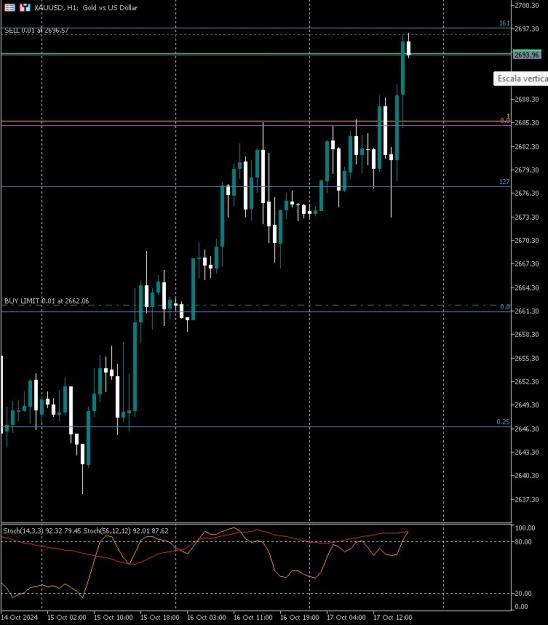Viewport: 548px width, 625px height.
Task: Click the 2676.30 price scale label
Action: pos(527,193)
